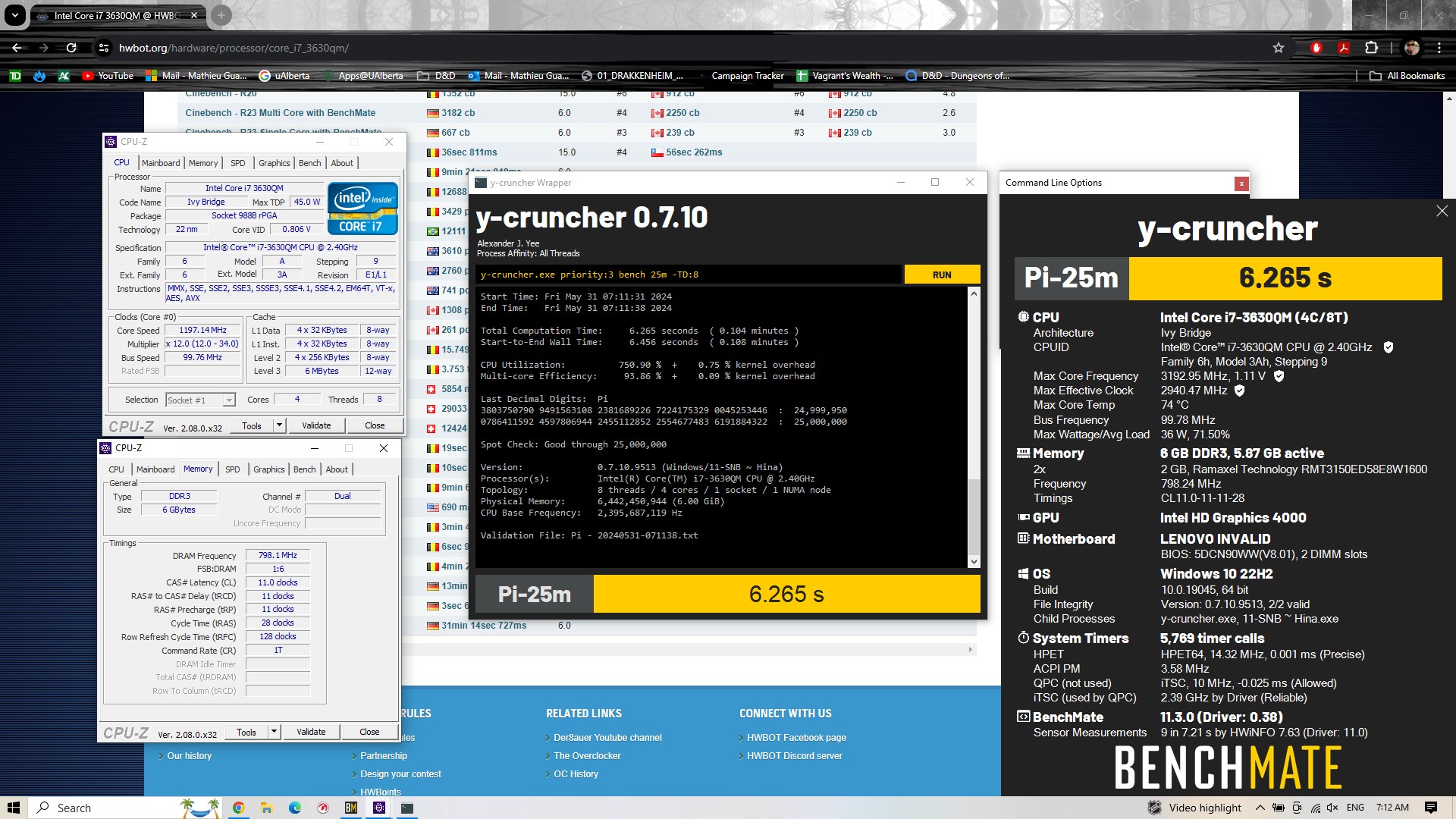Open Chrome three-dot menu
This screenshot has width=1456, height=819.
[1439, 48]
